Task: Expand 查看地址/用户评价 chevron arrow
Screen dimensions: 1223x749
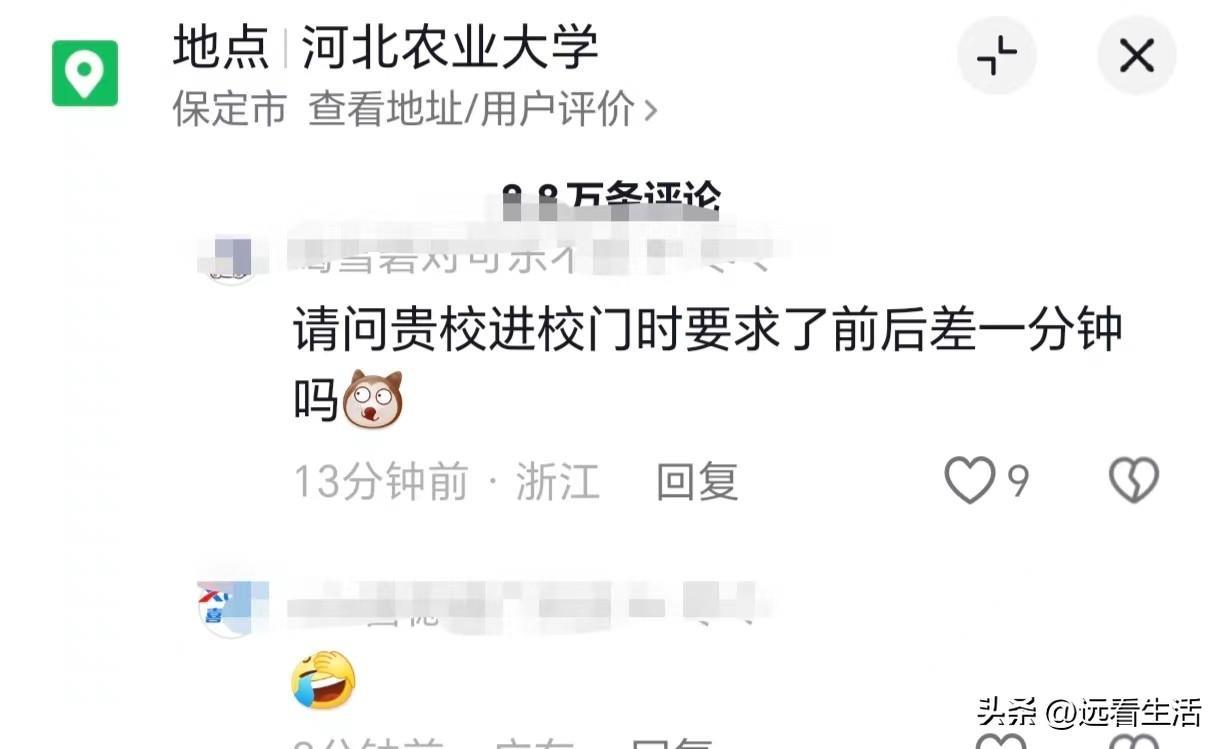Action: click(x=650, y=109)
